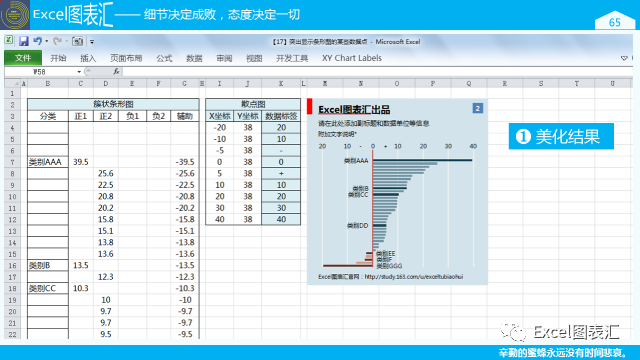Expand the customize quick access toolbar menu
The height and width of the screenshot is (360, 640).
pos(92,42)
